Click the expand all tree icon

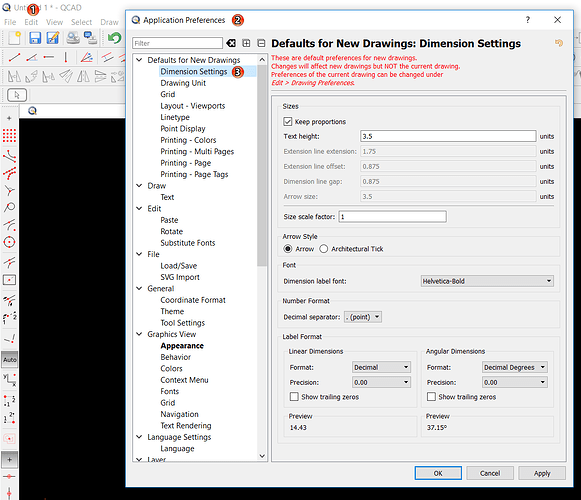[x=246, y=43]
